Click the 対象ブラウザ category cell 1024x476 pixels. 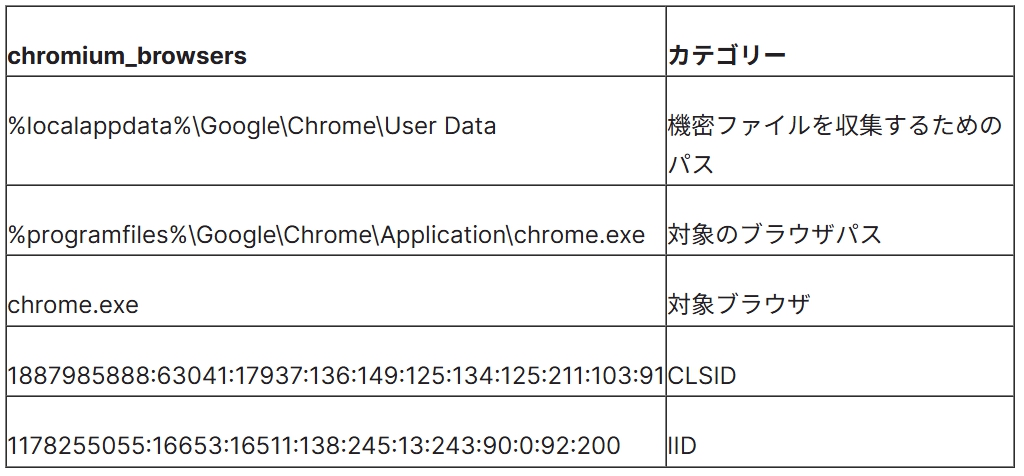(x=738, y=305)
